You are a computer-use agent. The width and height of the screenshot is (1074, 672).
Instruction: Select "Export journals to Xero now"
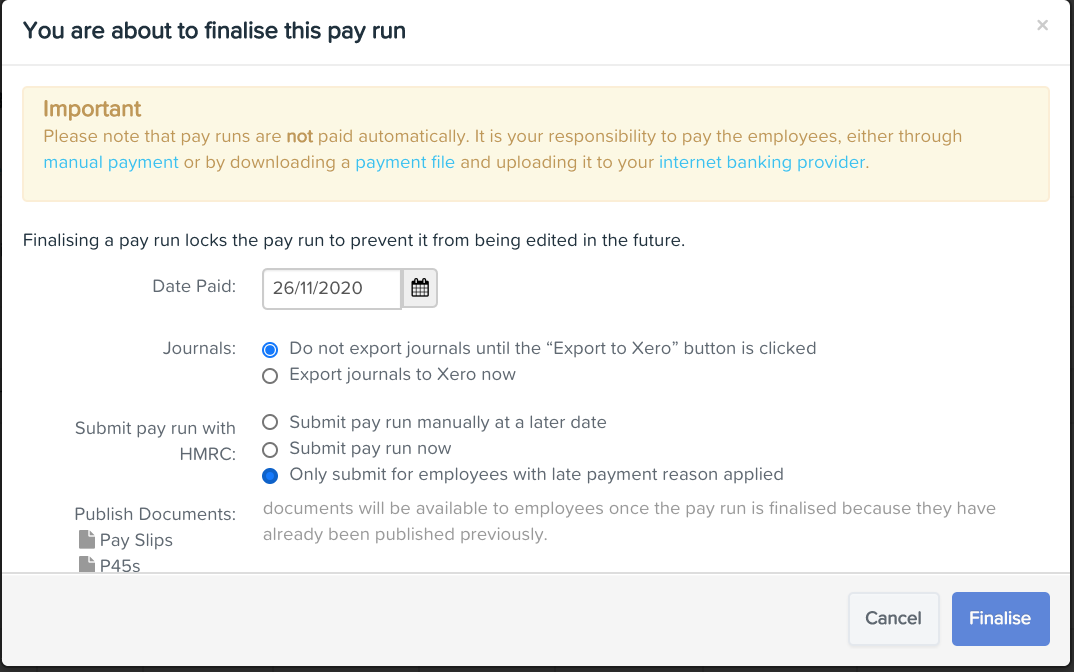(x=270, y=375)
